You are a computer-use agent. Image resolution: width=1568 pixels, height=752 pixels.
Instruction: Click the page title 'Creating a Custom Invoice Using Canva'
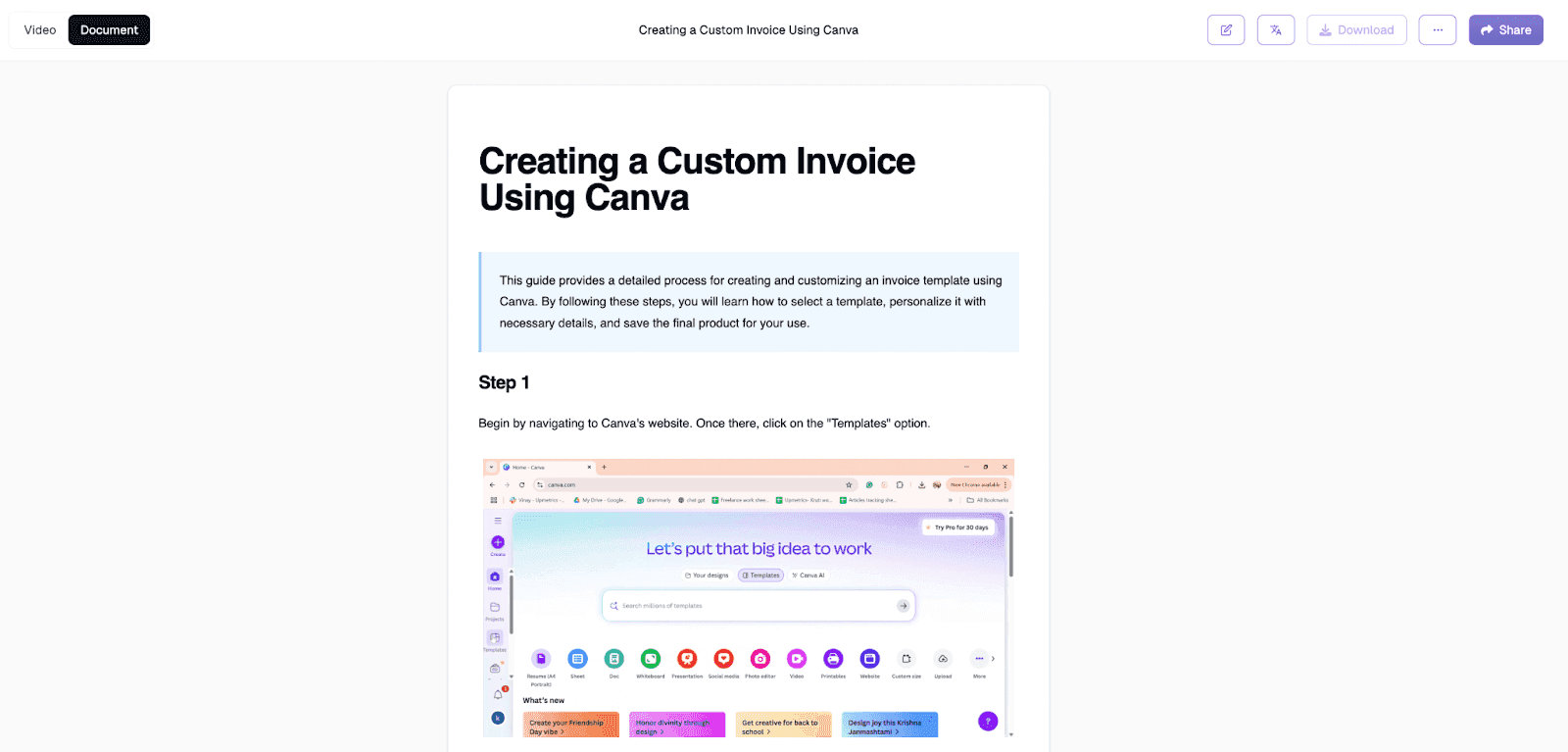(x=749, y=30)
